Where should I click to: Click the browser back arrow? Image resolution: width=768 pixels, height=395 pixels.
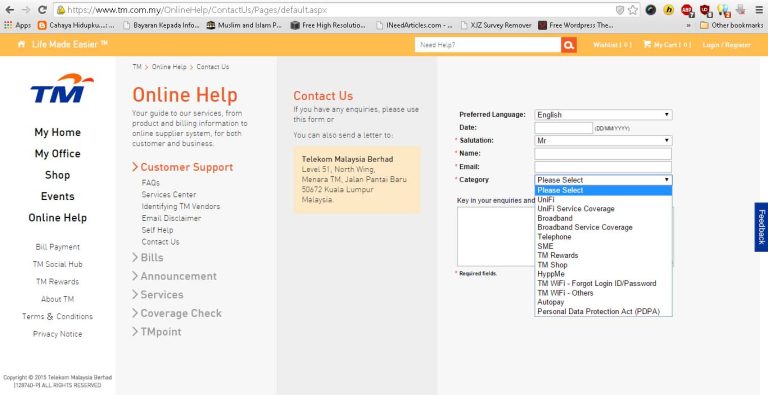pos(9,10)
